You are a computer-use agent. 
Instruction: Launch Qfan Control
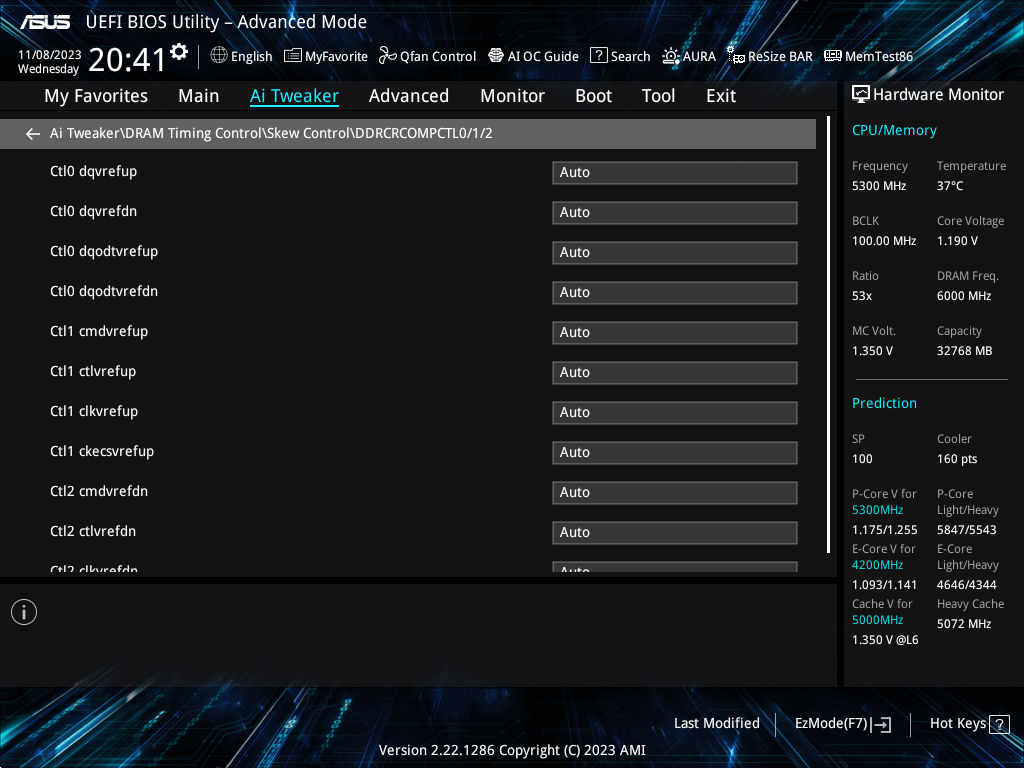427,56
